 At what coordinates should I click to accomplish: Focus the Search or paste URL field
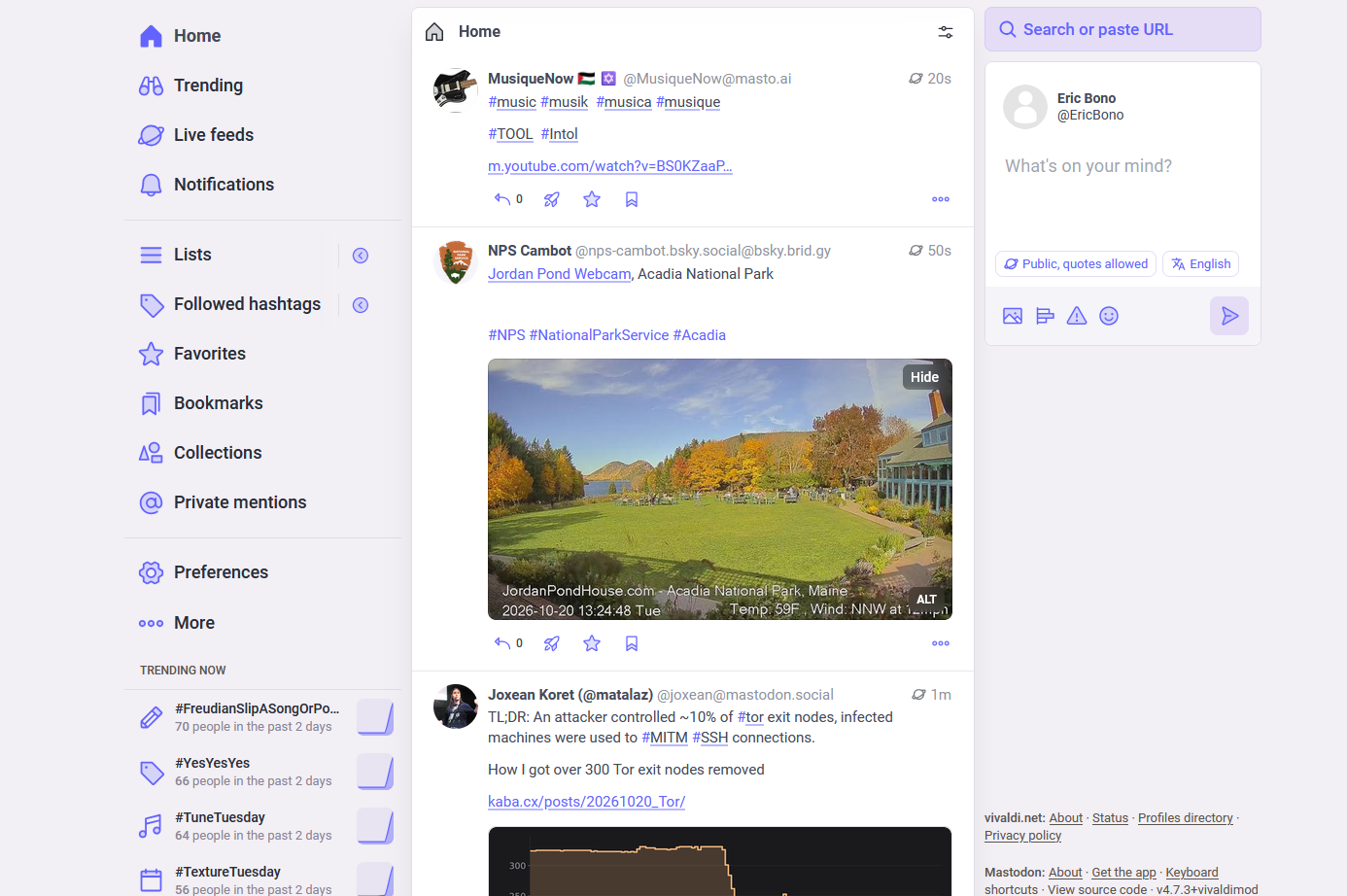pyautogui.click(x=1122, y=29)
